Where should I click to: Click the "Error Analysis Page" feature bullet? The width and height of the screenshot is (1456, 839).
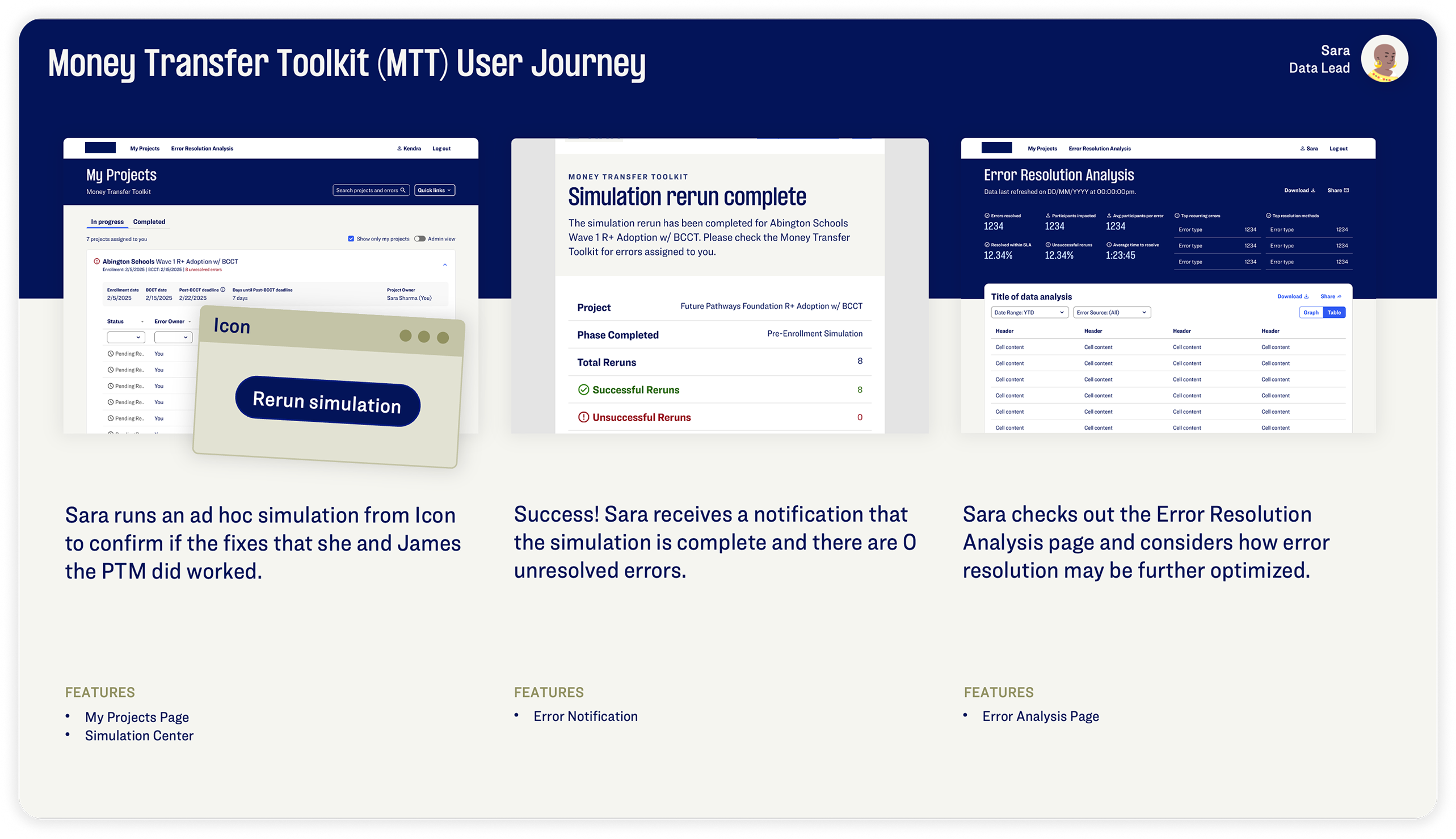point(1041,716)
